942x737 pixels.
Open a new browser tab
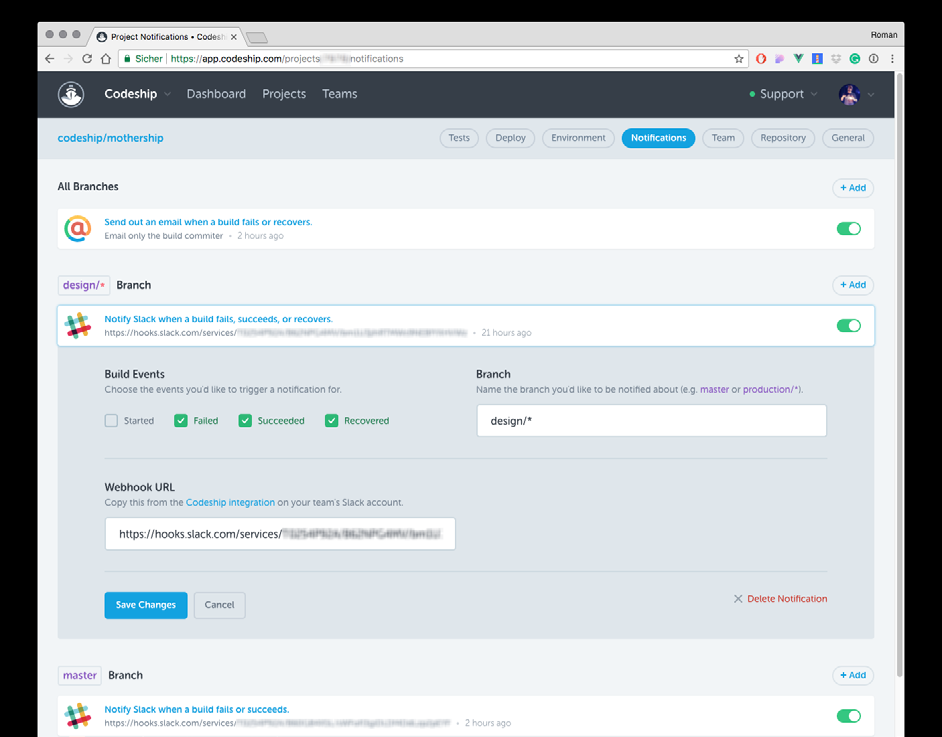point(257,38)
